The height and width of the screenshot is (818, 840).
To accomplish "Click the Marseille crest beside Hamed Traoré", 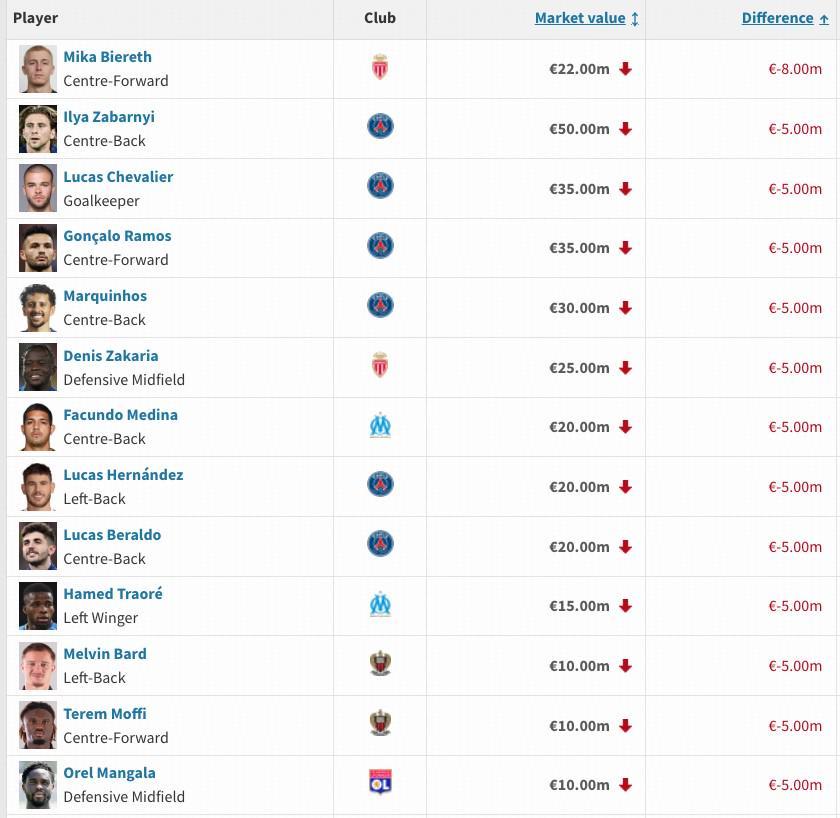I will [380, 605].
